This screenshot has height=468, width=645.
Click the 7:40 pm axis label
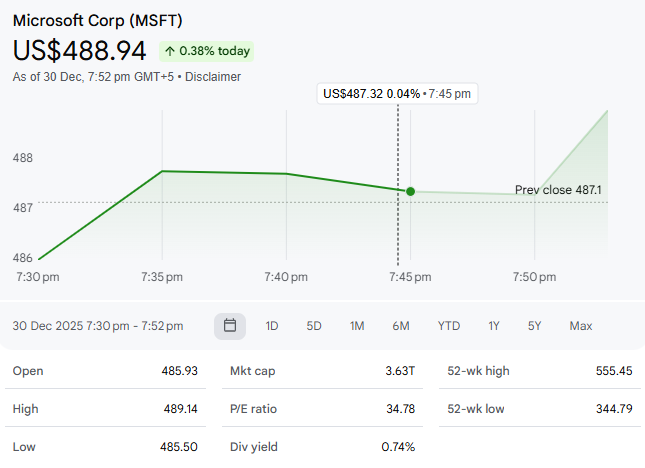point(286,277)
